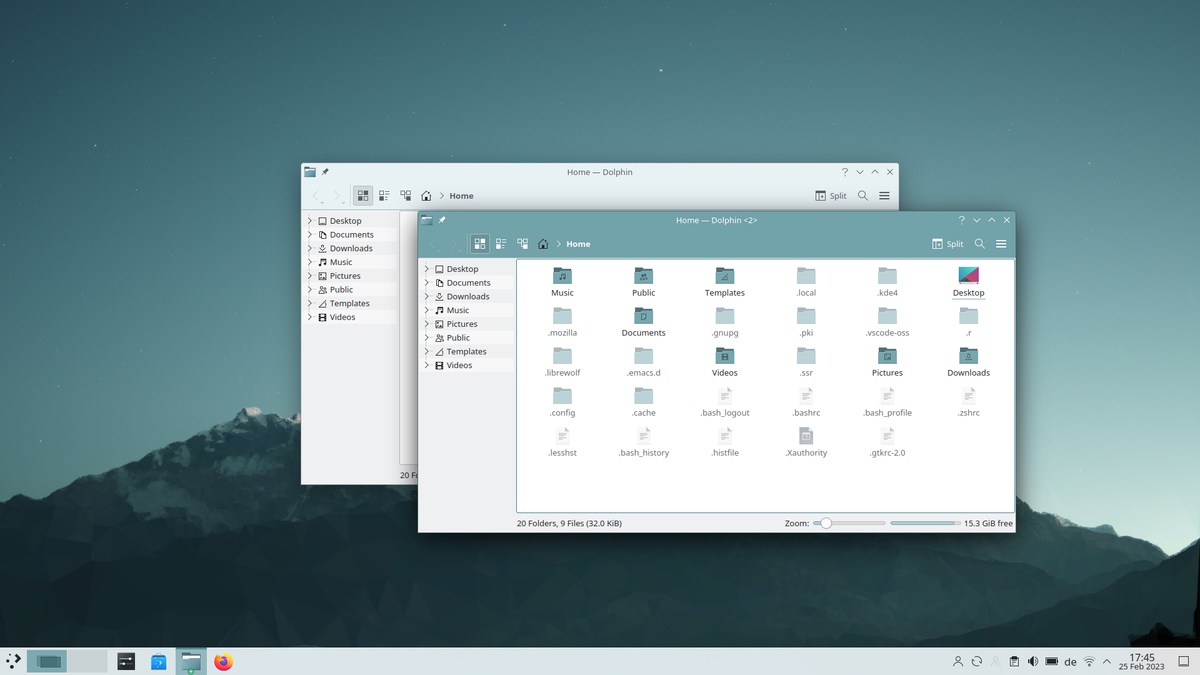Show hidden system tray icons arrow

click(1108, 662)
